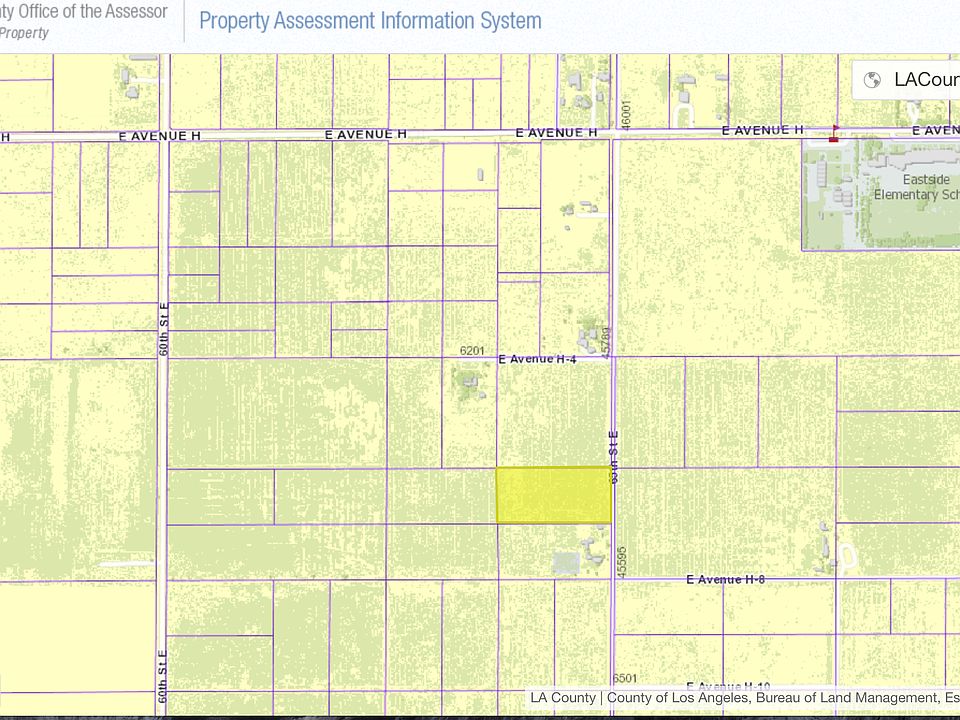Screen dimensions: 960x720
Task: Click the E Avenue H-8 street label
Action: (x=725, y=579)
